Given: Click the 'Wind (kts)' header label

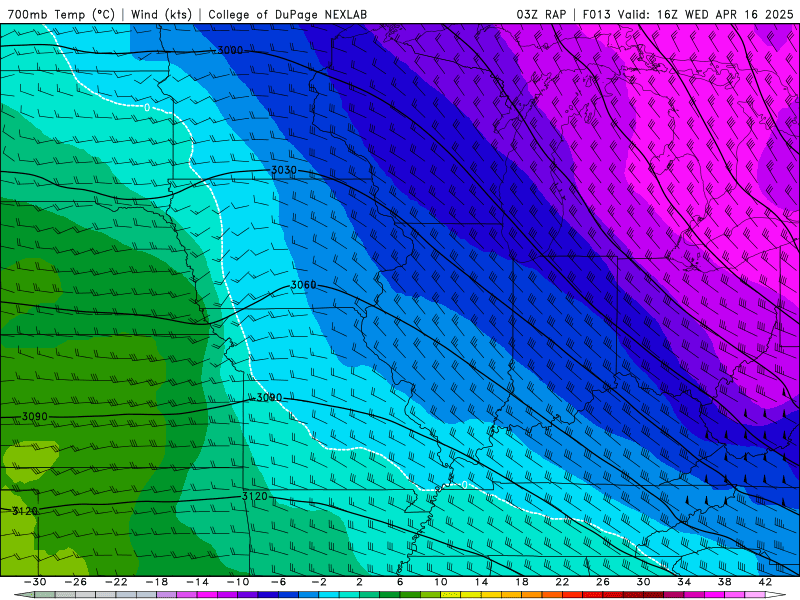Looking at the screenshot, I should 161,14.
